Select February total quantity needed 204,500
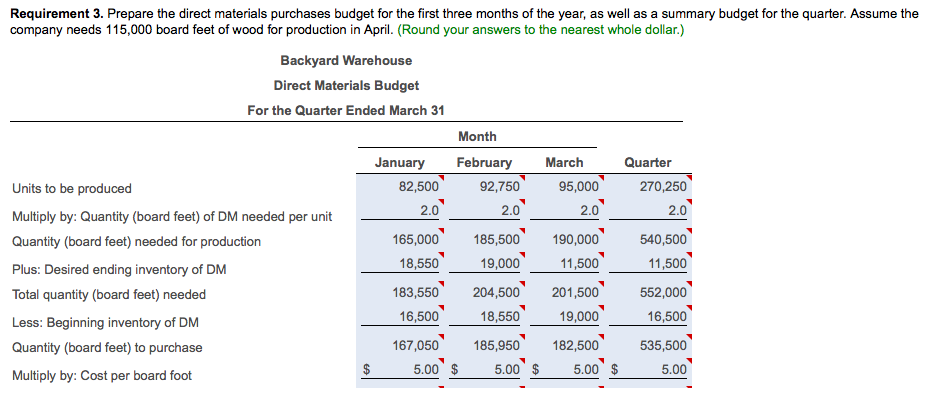Screen dimensions: 933x401 pyautogui.click(x=497, y=293)
